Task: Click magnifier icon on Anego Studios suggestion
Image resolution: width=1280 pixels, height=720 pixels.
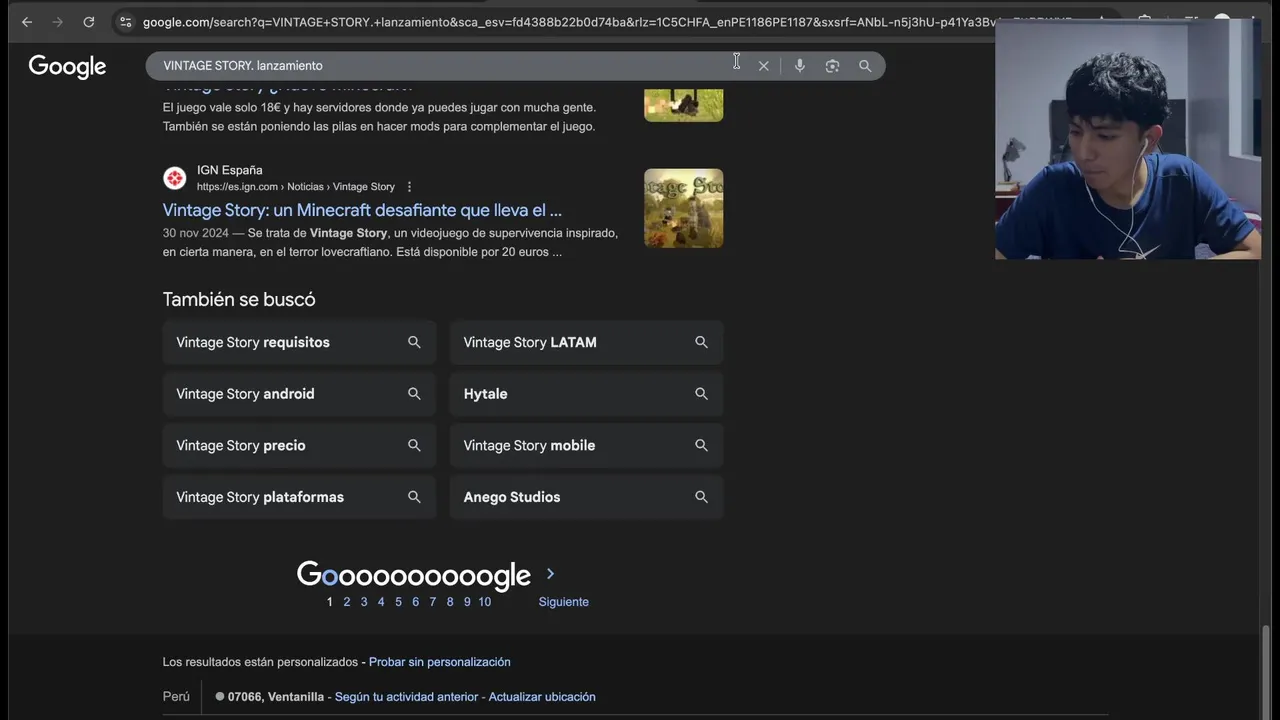Action: (701, 497)
